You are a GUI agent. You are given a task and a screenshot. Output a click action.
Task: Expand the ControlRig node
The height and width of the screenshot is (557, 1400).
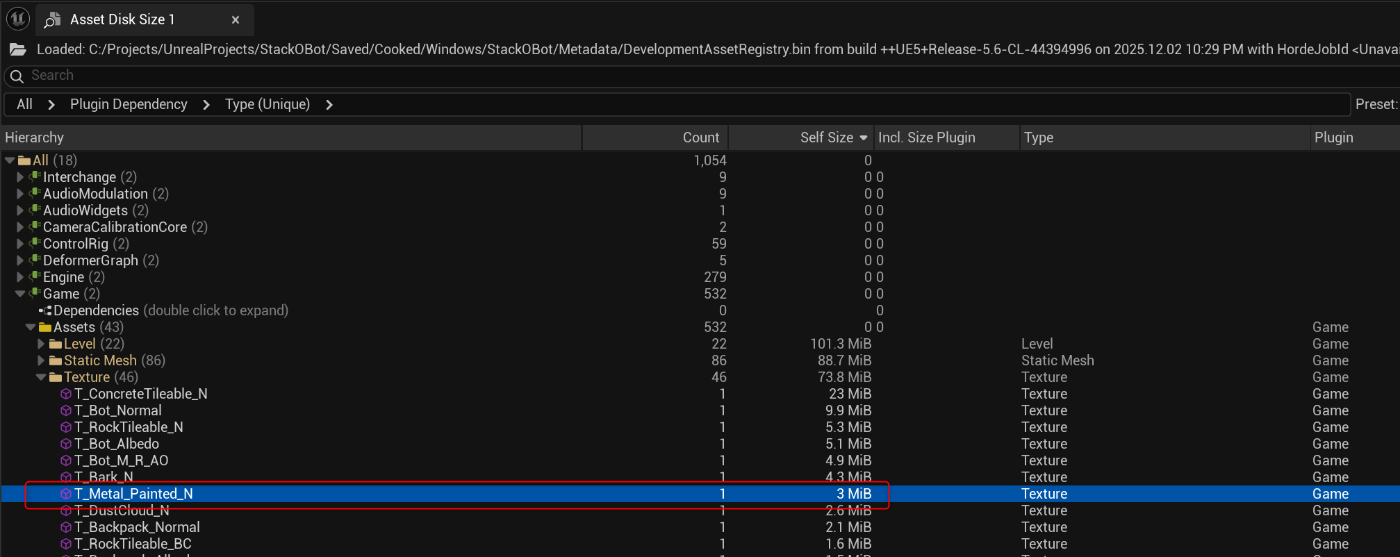[20, 244]
